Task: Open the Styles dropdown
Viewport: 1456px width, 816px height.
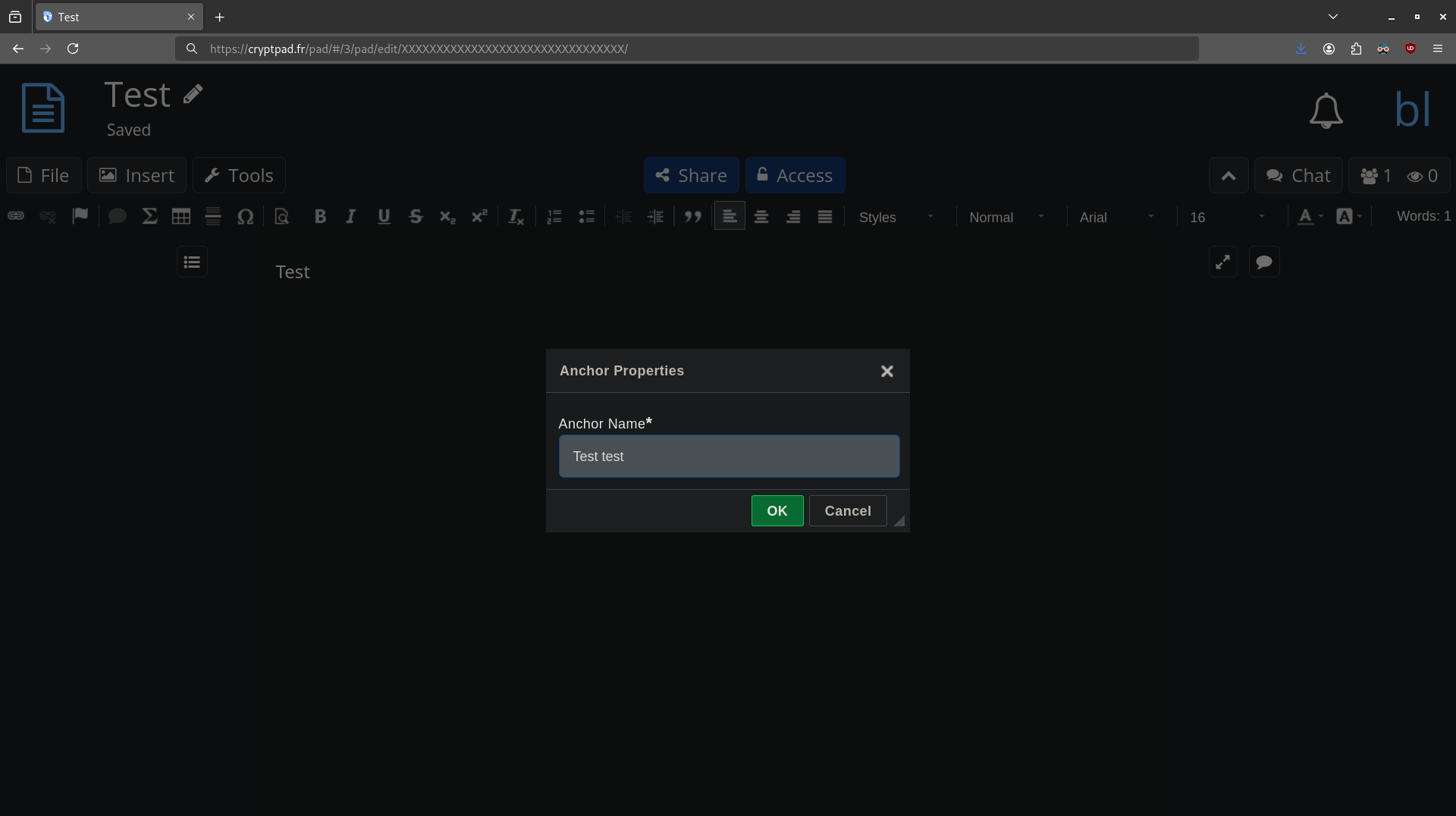Action: [896, 218]
